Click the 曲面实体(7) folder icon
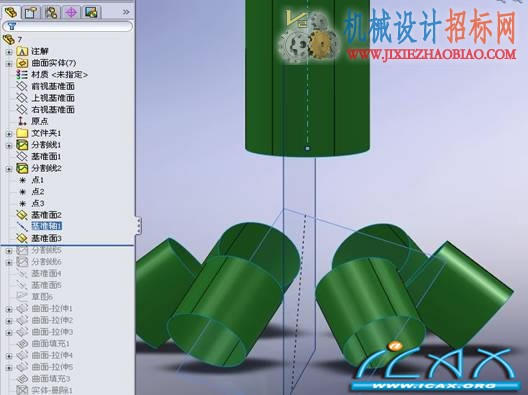Viewport: 528px width, 395px height. point(22,63)
